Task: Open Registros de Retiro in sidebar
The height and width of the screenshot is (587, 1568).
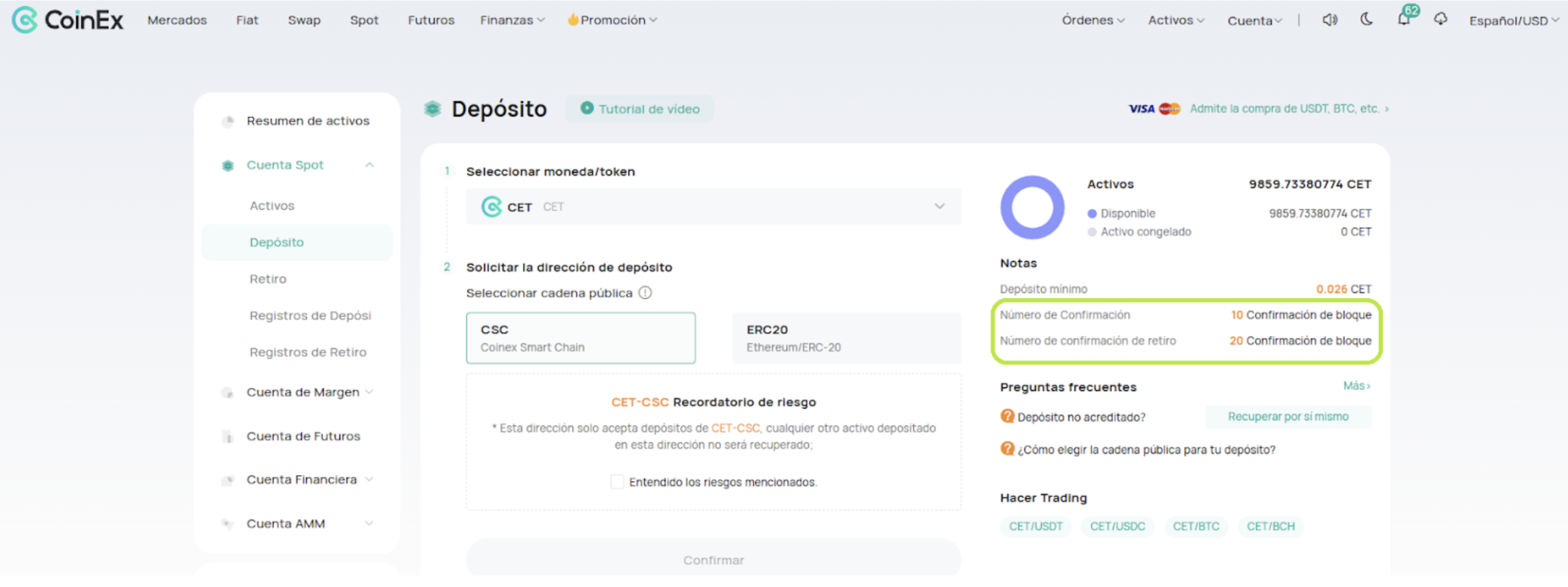Action: tap(308, 353)
